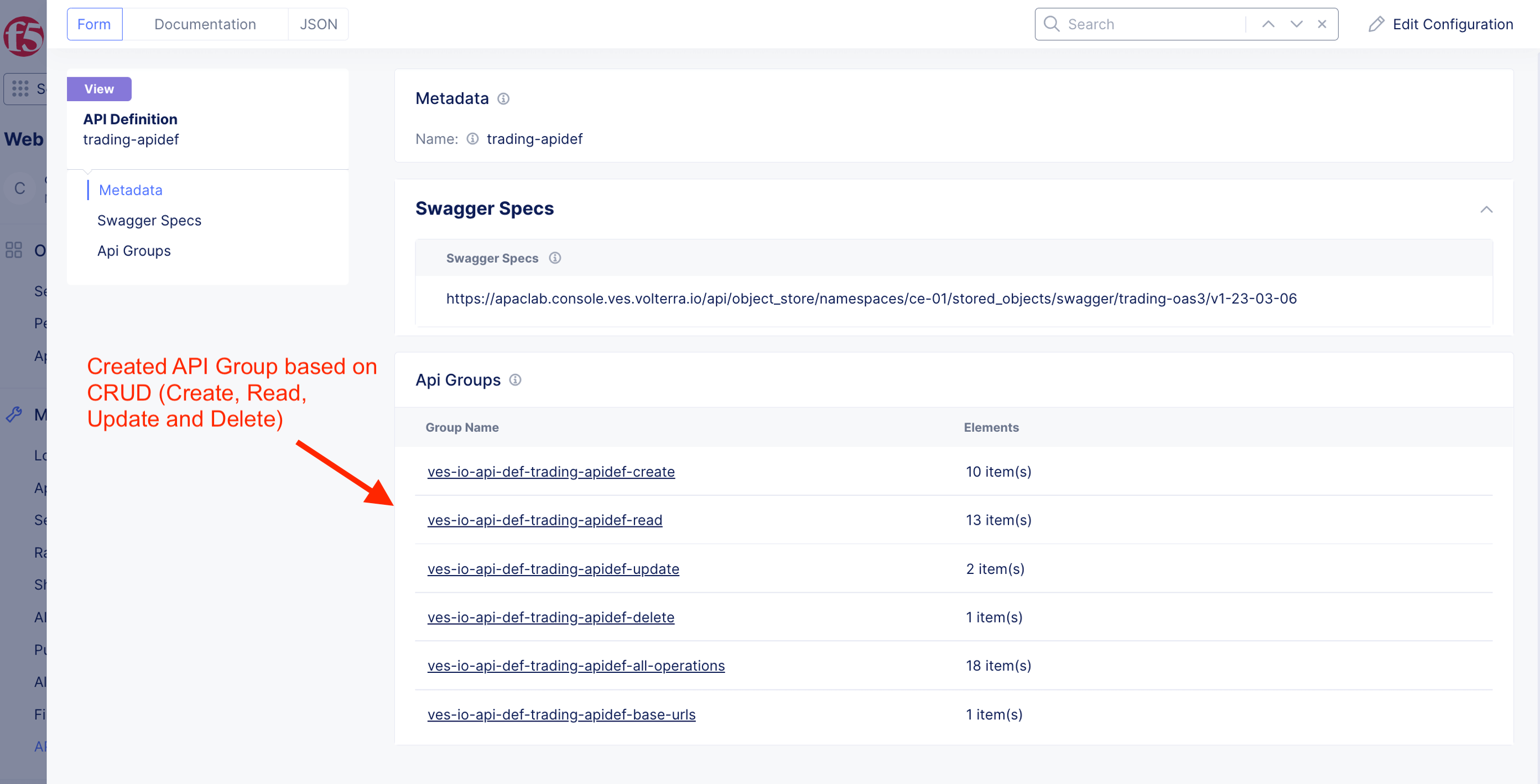This screenshot has height=784, width=1540.
Task: Click the wrench Manage icon in sidebar
Action: click(x=14, y=414)
